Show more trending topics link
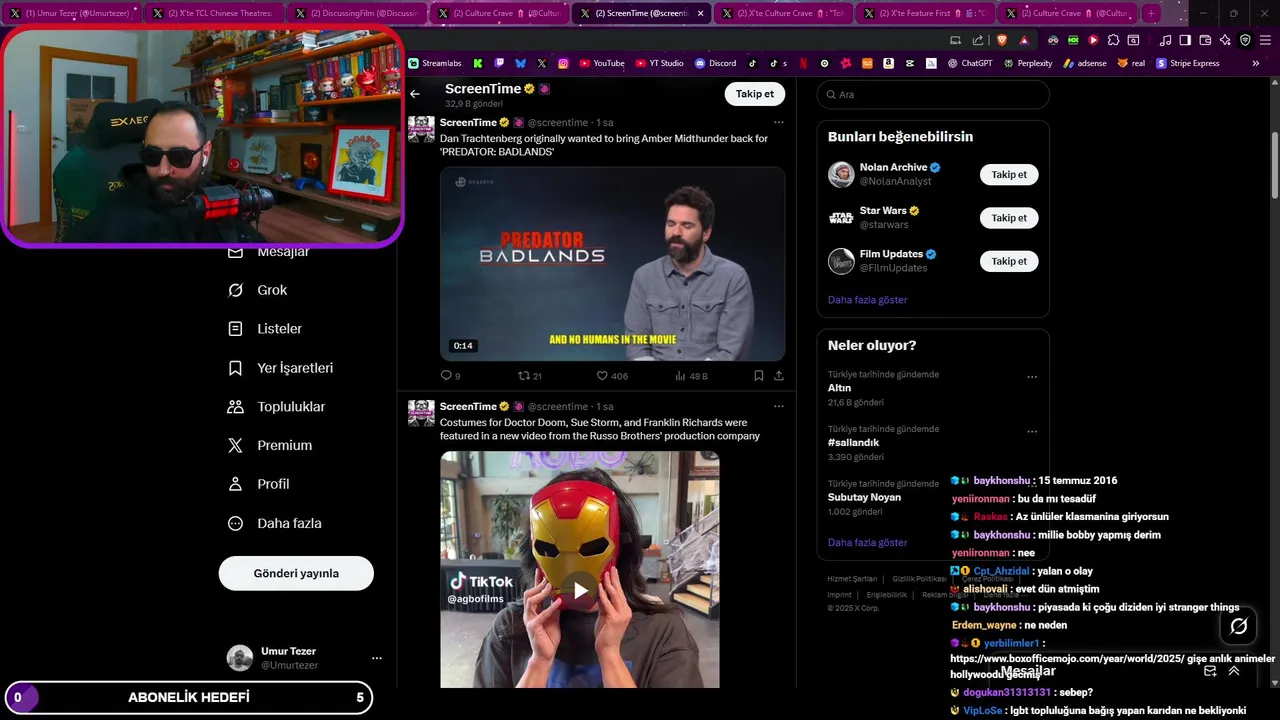1280x720 pixels. click(x=867, y=542)
